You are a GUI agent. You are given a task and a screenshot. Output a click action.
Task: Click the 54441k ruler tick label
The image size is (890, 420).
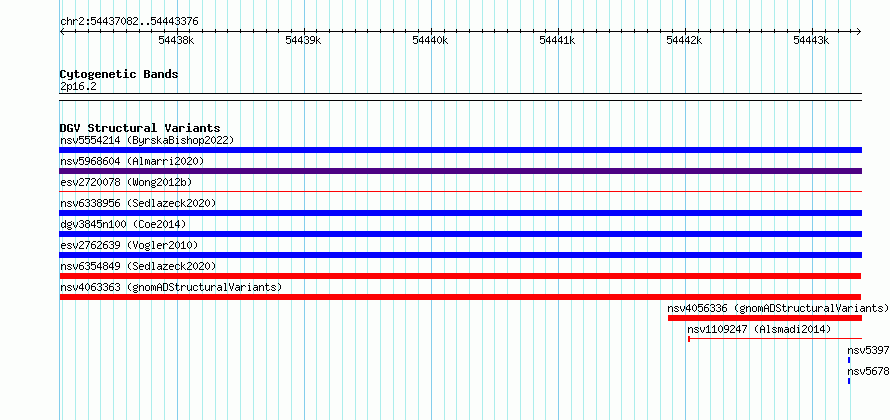tap(558, 40)
